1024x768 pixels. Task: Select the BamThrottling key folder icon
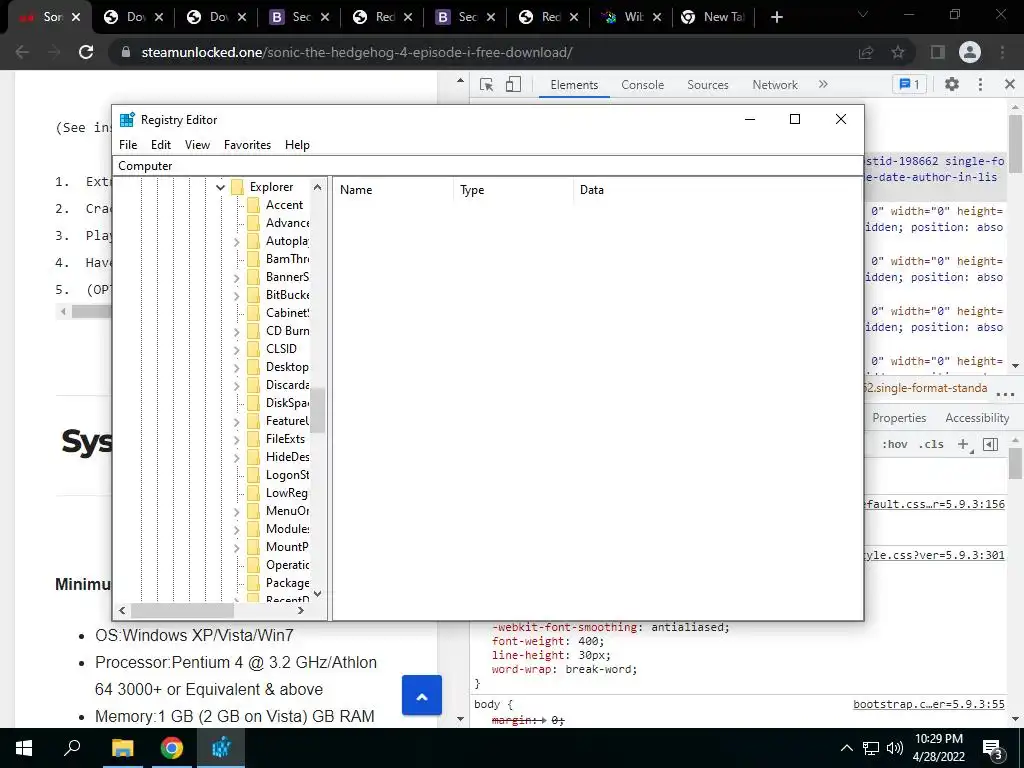pos(253,259)
